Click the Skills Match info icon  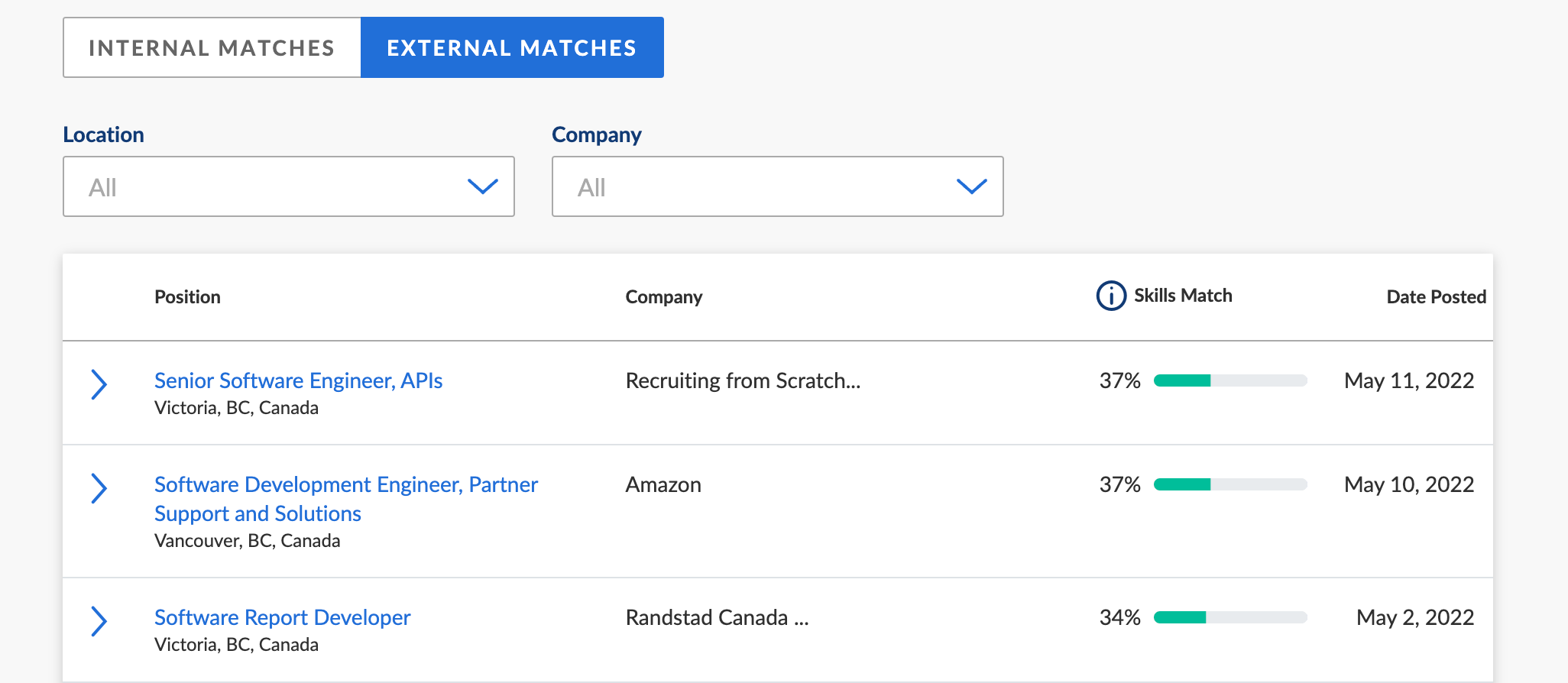1111,296
